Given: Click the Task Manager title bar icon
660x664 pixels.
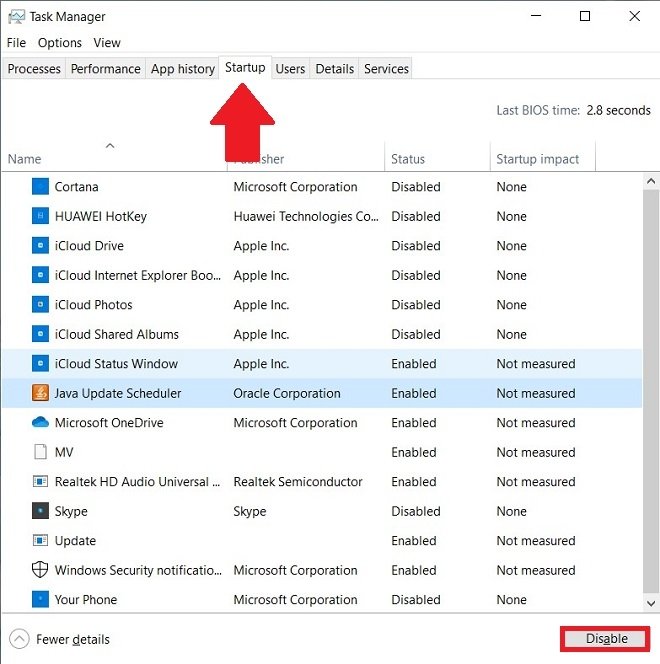Looking at the screenshot, I should (x=17, y=17).
